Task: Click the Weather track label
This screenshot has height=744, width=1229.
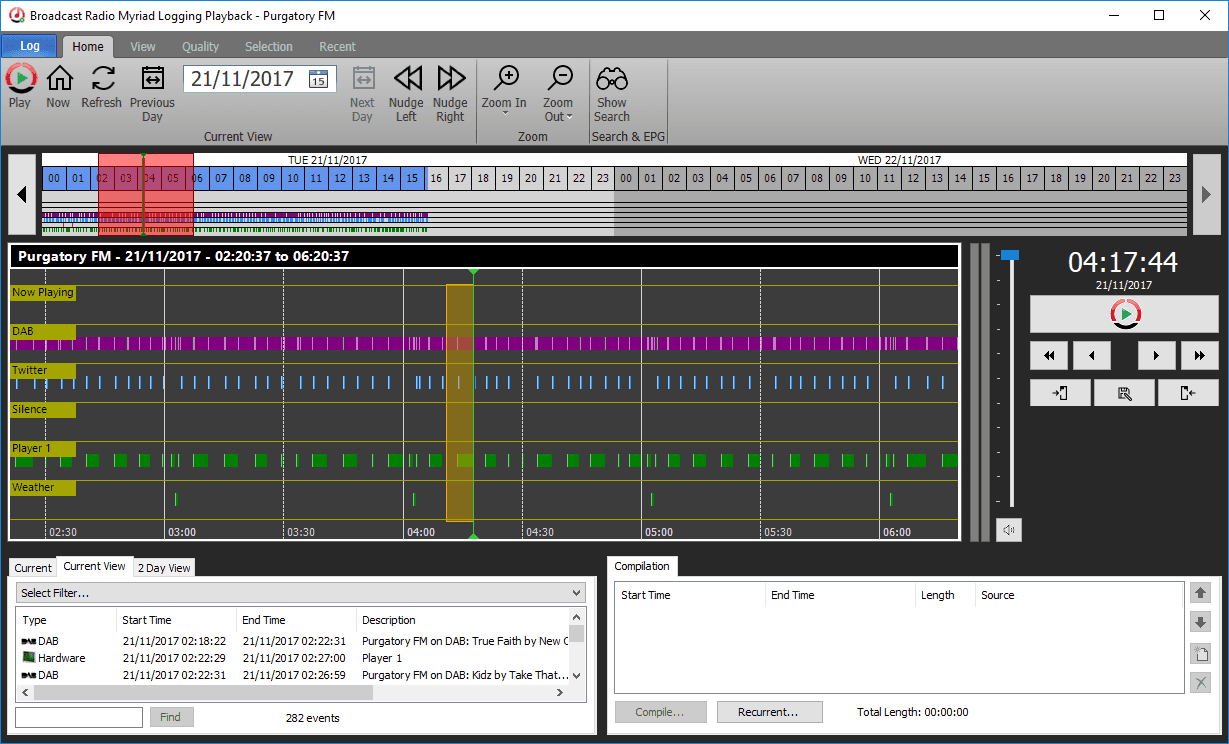Action: [x=43, y=488]
